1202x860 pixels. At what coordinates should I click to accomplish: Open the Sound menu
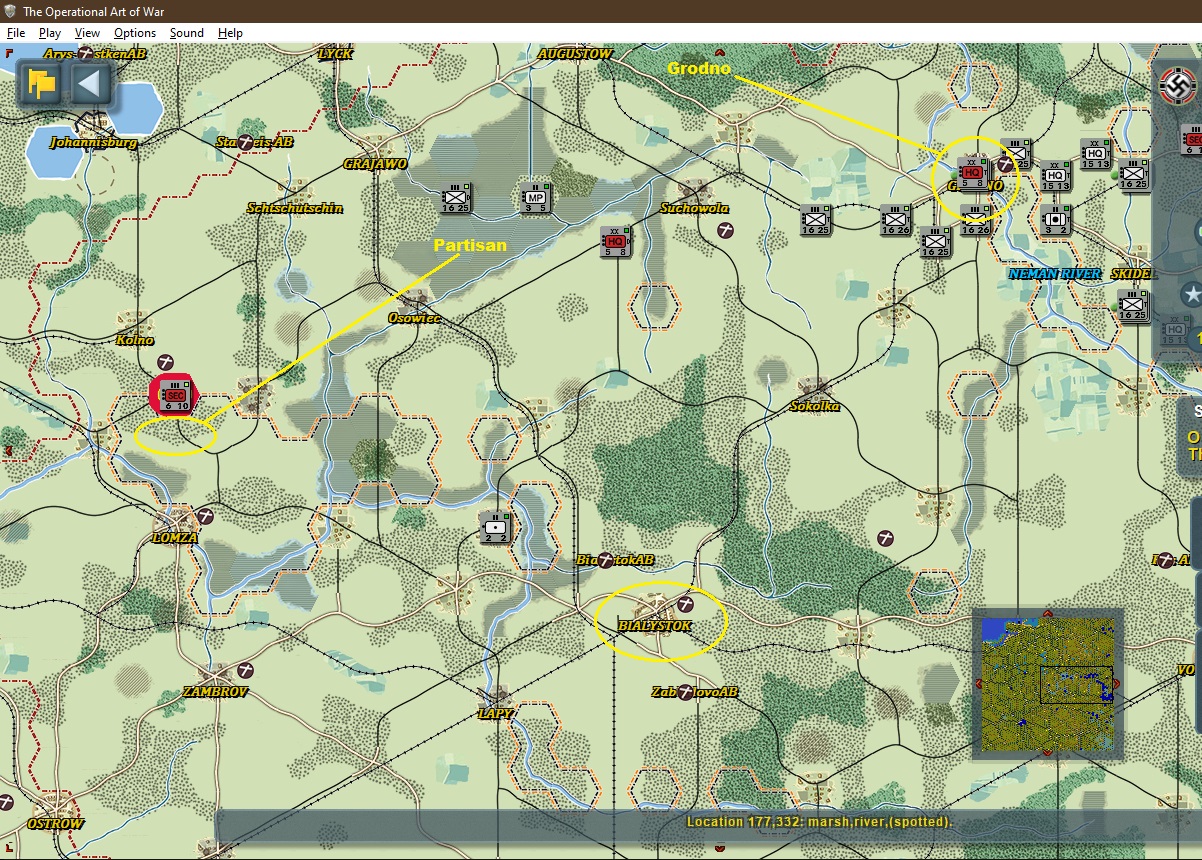[x=186, y=33]
